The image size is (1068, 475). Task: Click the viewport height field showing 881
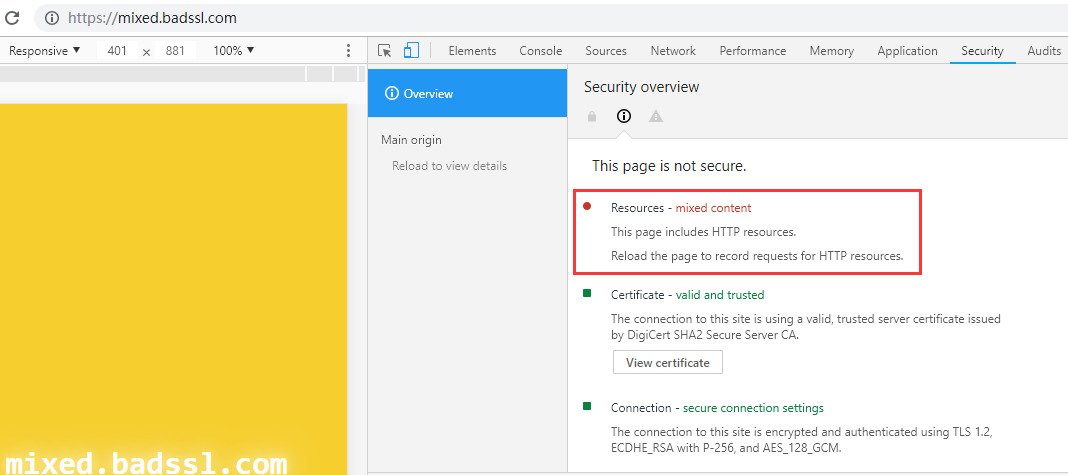(x=175, y=51)
